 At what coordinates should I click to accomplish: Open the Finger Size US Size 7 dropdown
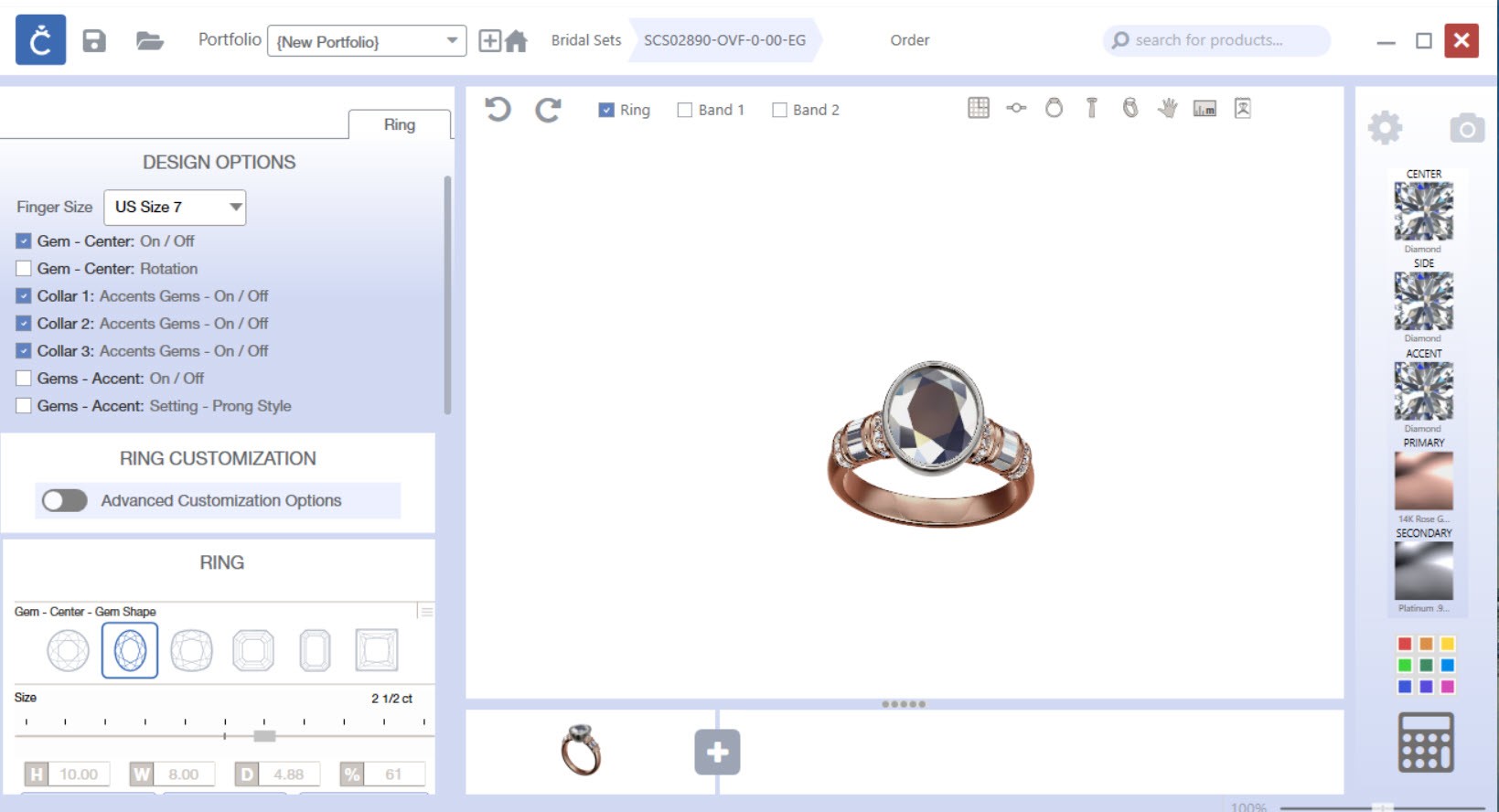point(175,208)
